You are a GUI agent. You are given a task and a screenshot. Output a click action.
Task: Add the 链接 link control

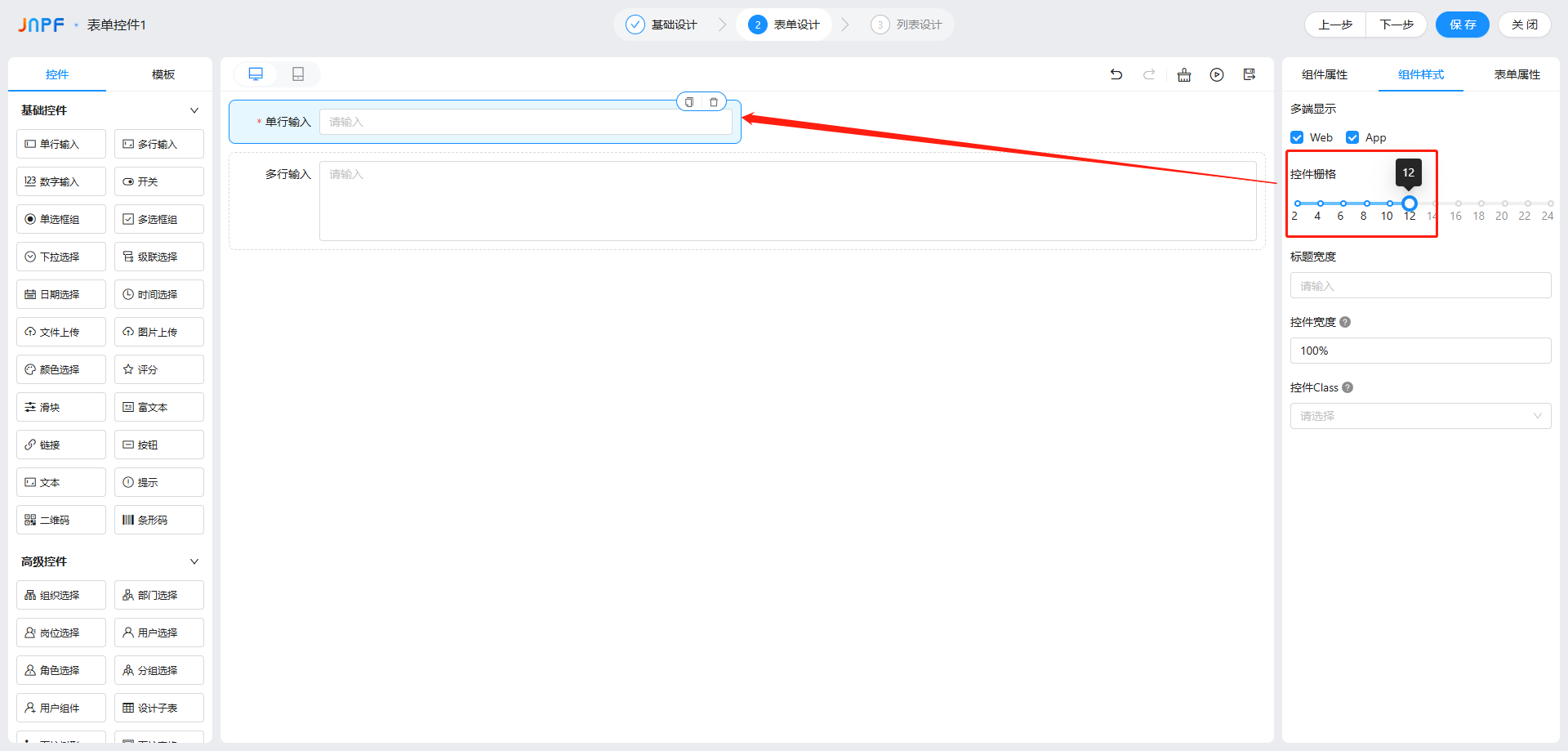(x=61, y=445)
